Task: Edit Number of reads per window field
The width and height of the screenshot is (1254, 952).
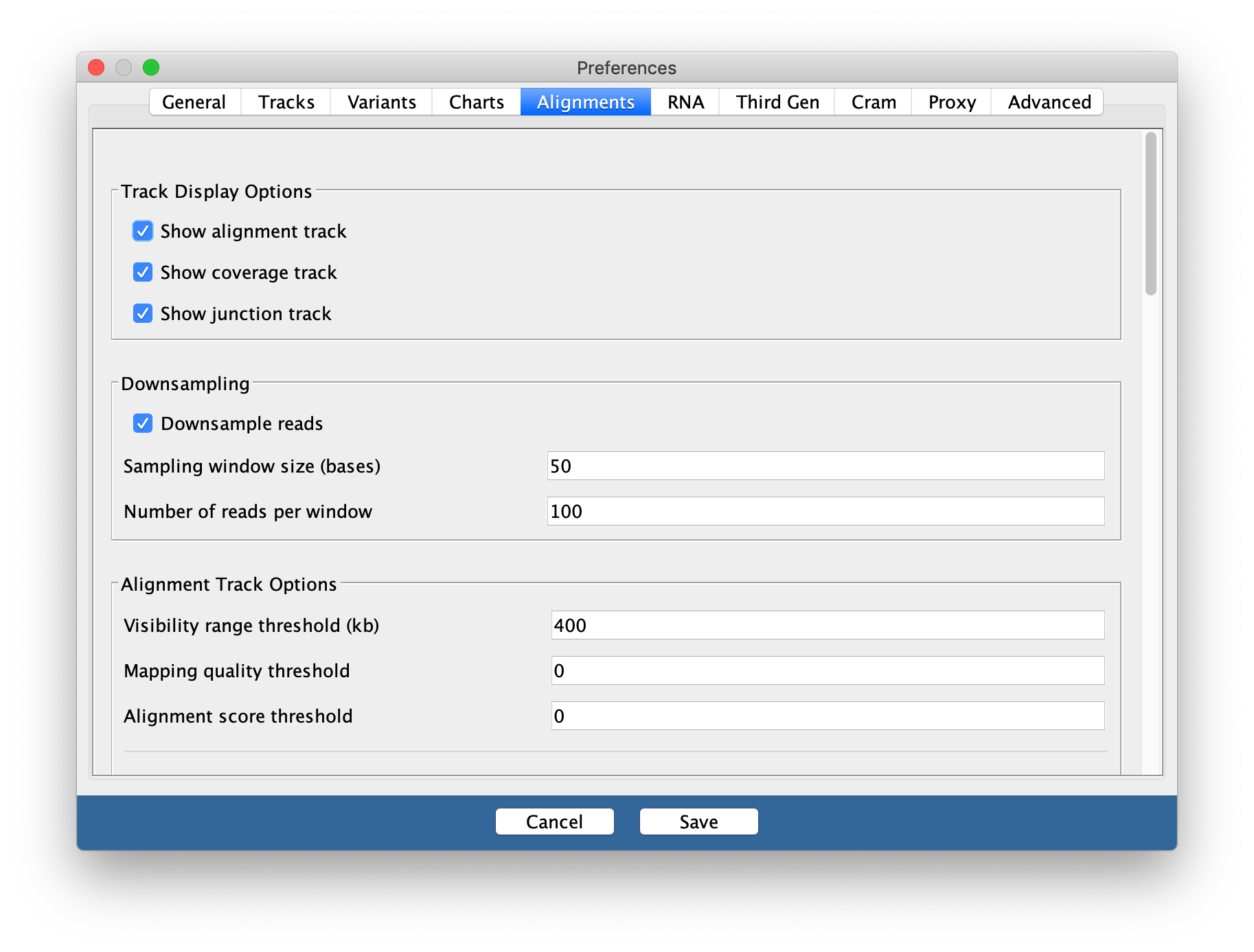Action: coord(825,512)
